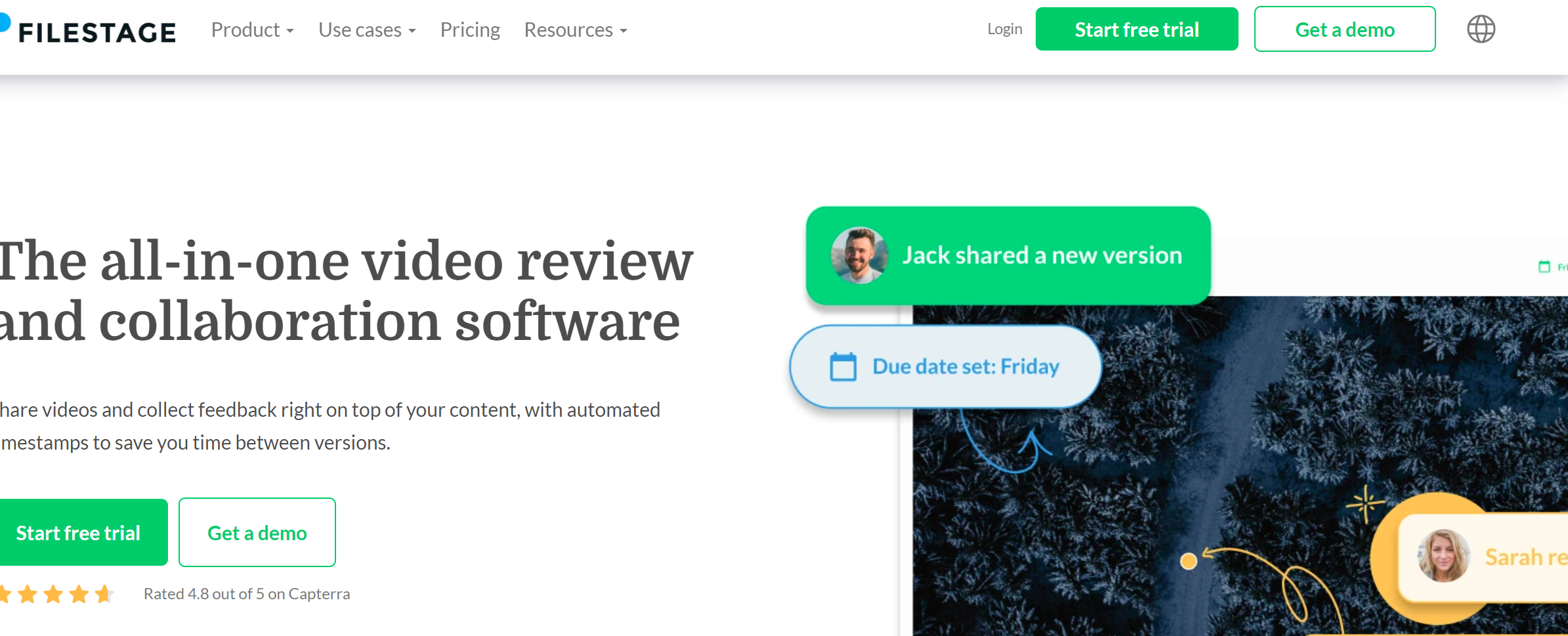Click the Capterra star rating icons
The width and height of the screenshot is (1568, 636).
tap(56, 594)
